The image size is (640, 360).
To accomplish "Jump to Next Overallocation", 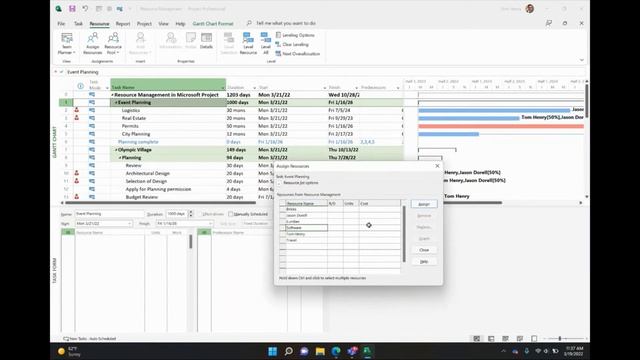I will (x=298, y=53).
